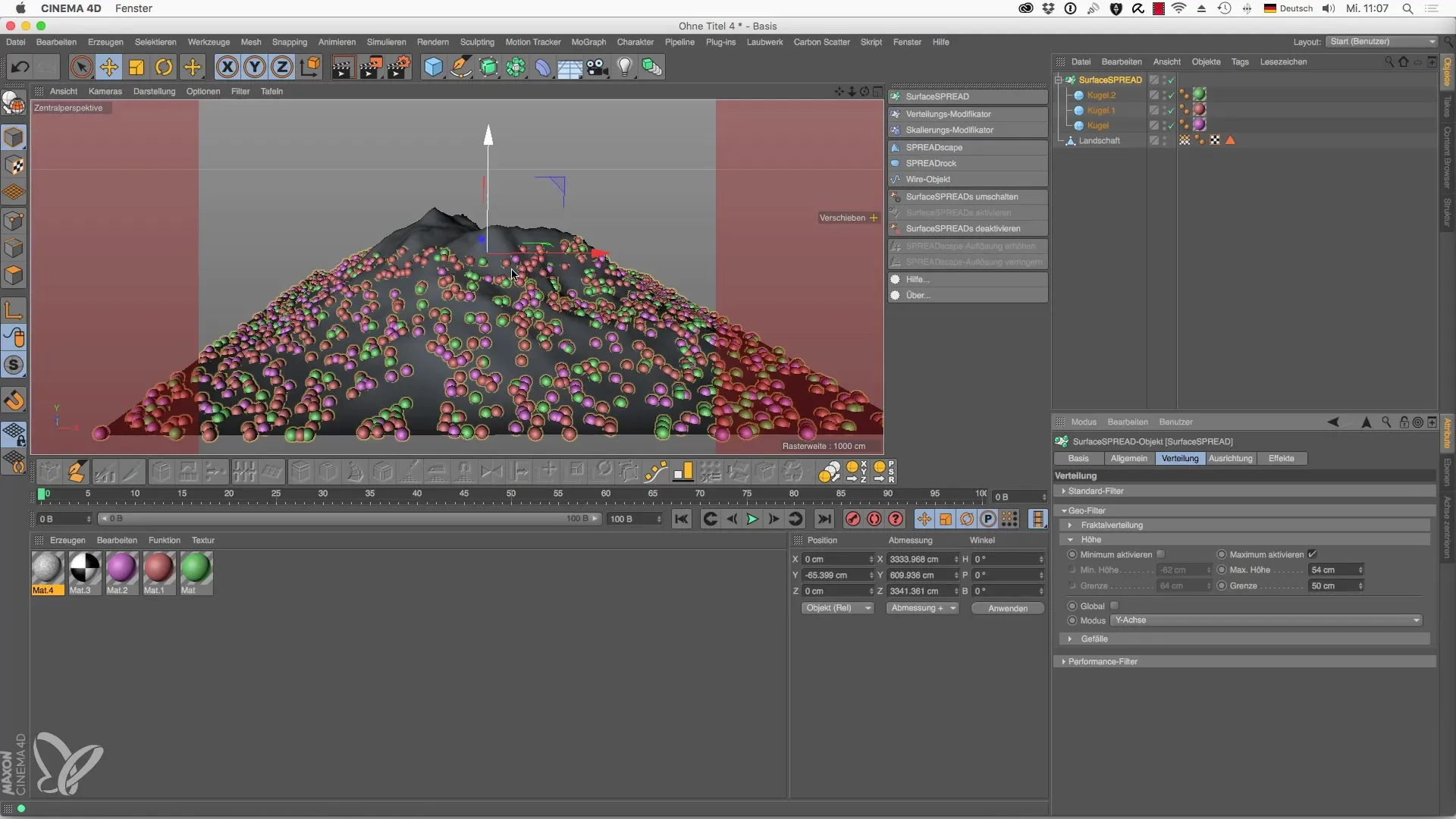Go to the end of animation
This screenshot has width=1456, height=819.
coord(824,519)
